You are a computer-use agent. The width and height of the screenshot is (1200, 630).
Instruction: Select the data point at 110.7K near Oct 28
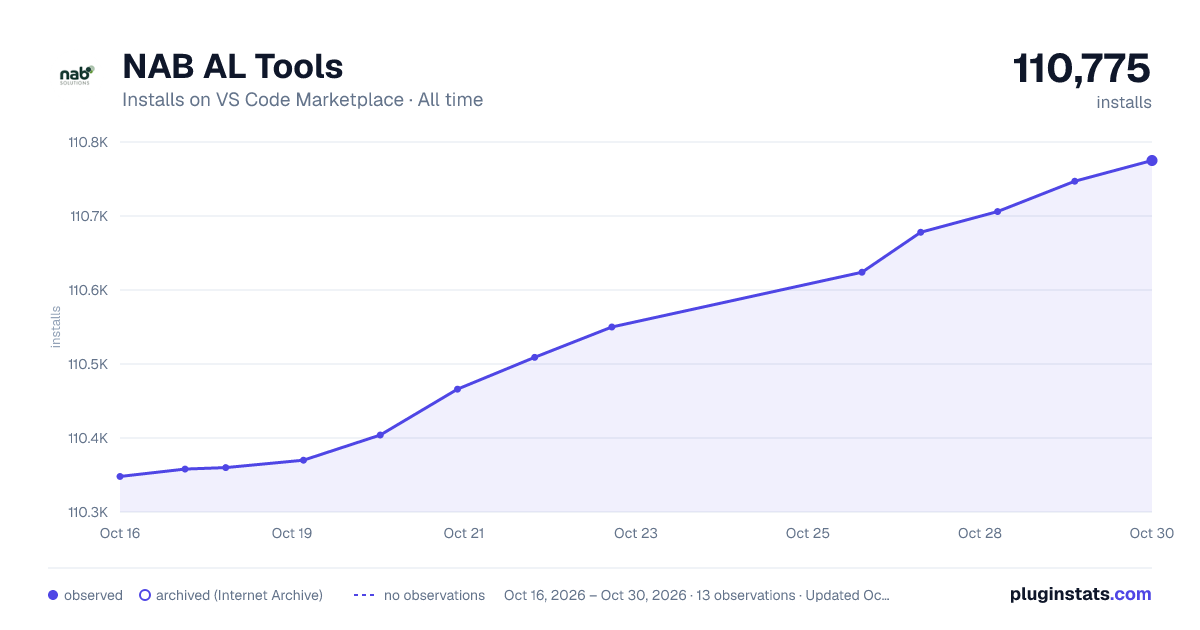point(997,211)
